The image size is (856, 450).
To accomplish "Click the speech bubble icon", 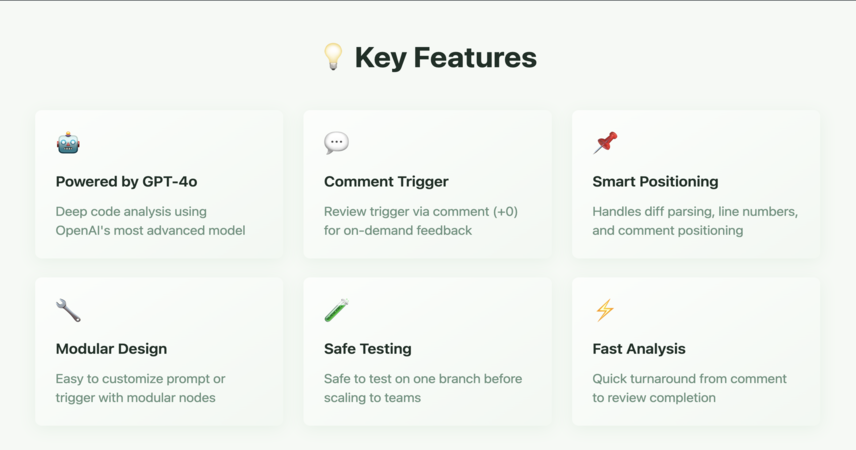I will [x=336, y=143].
